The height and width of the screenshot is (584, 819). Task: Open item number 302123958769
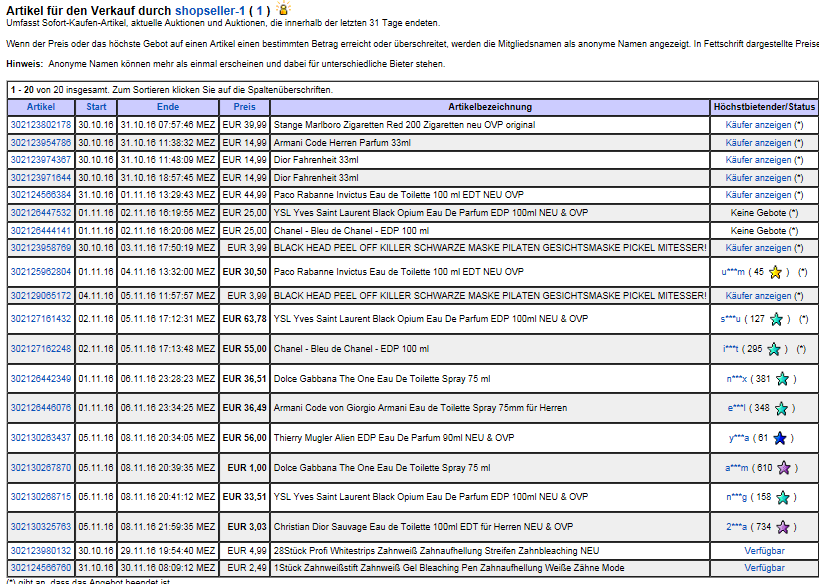coord(41,248)
